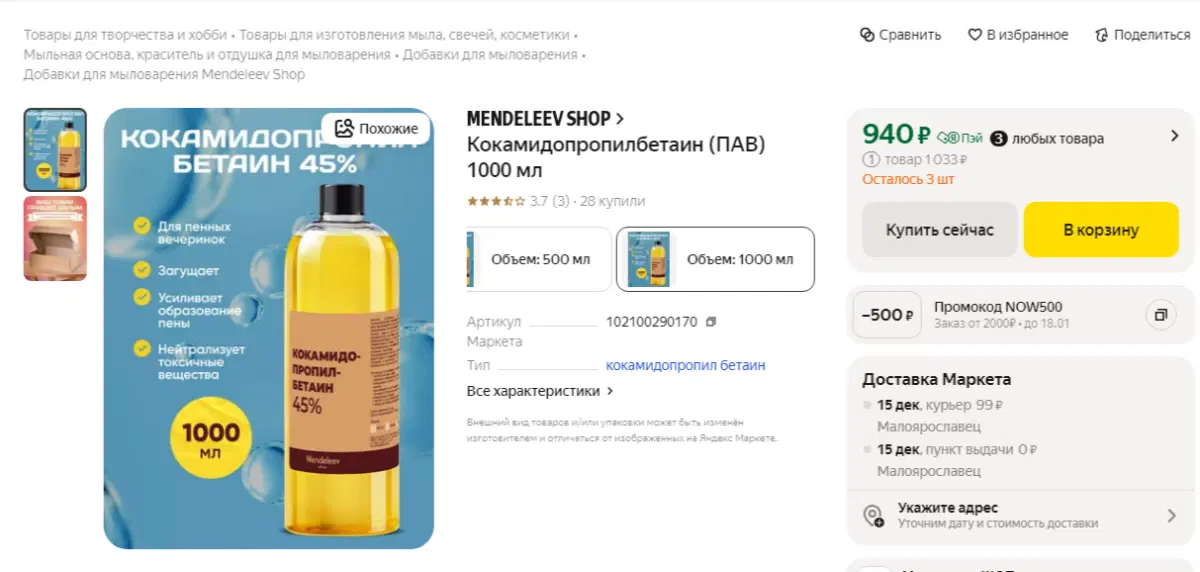
Task: Click the delivery address location pin icon
Action: click(873, 516)
